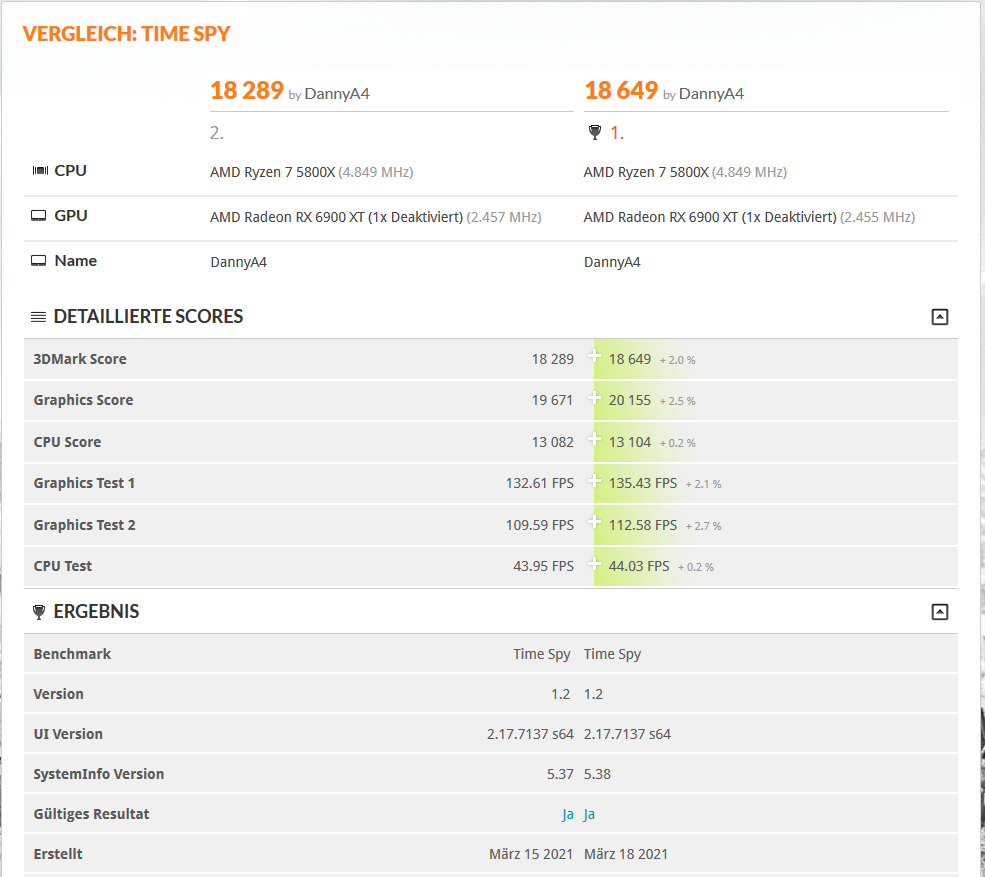Collapse the Ergebnis section
This screenshot has height=877, width=985.
(939, 612)
